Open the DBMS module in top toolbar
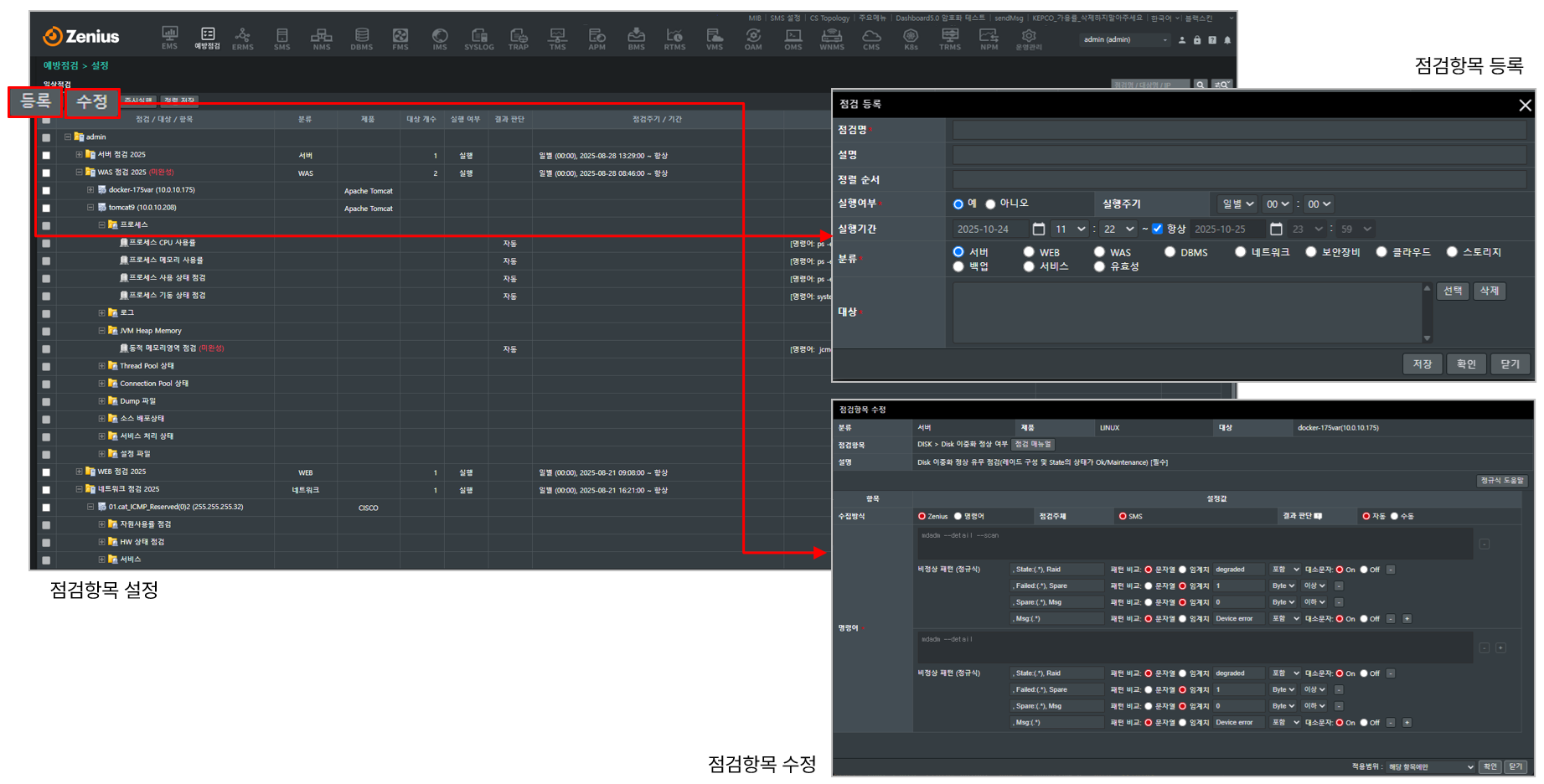Screen dimensions: 1544x784 [362, 37]
